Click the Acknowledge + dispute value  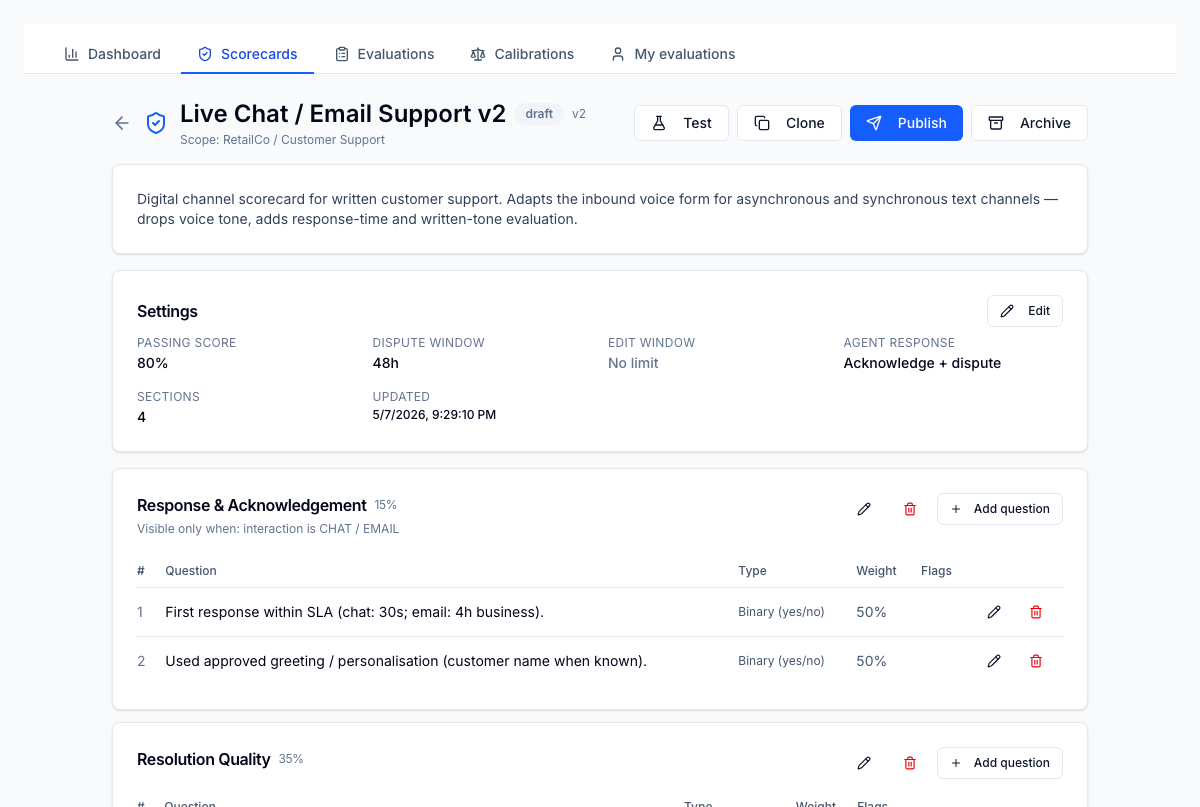[922, 363]
